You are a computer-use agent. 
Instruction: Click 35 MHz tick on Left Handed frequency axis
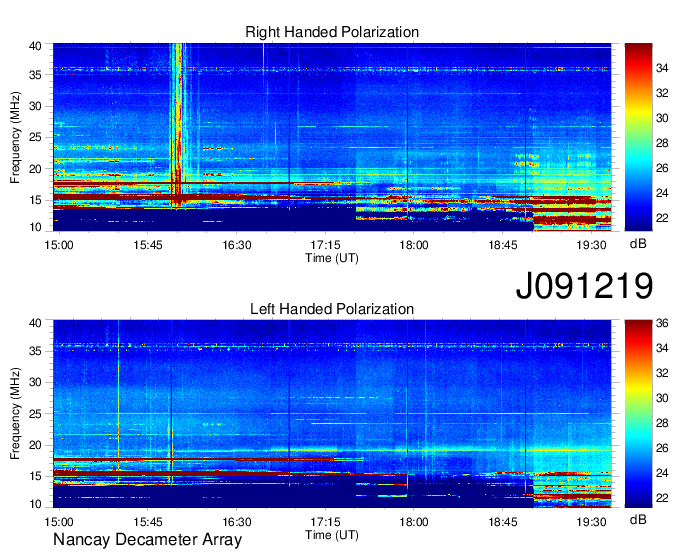pos(35,351)
